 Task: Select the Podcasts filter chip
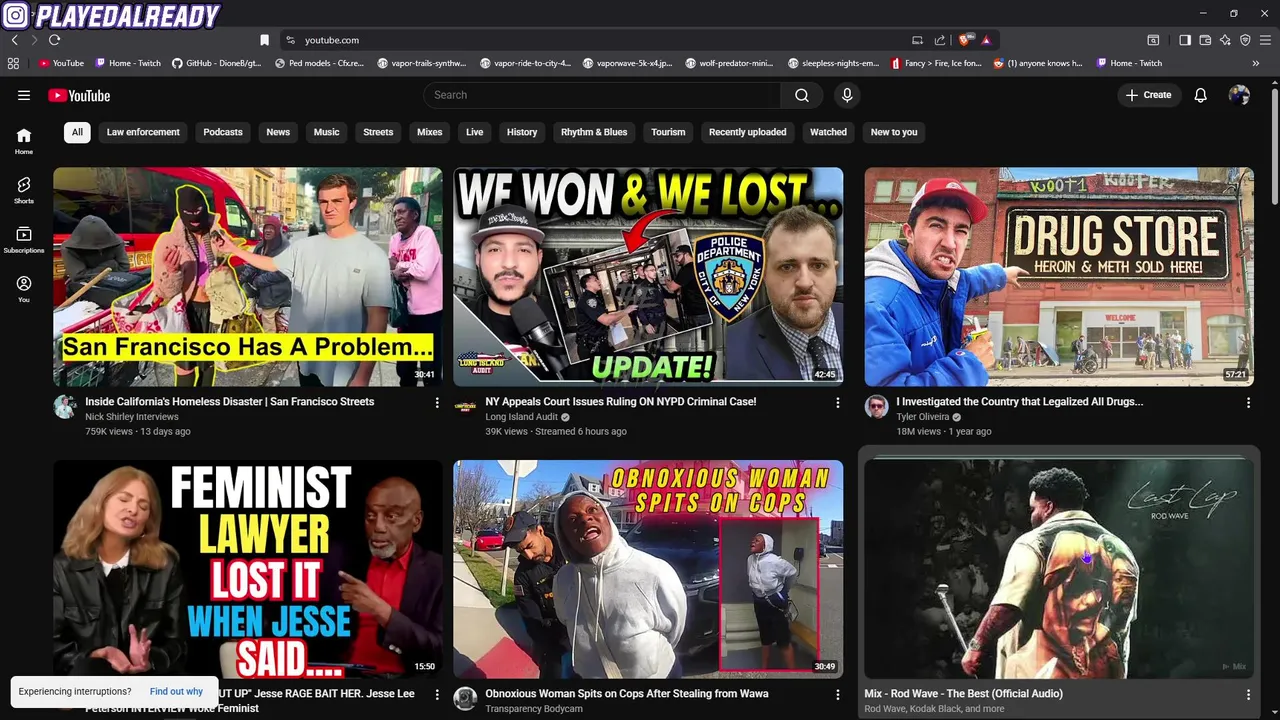(x=223, y=132)
